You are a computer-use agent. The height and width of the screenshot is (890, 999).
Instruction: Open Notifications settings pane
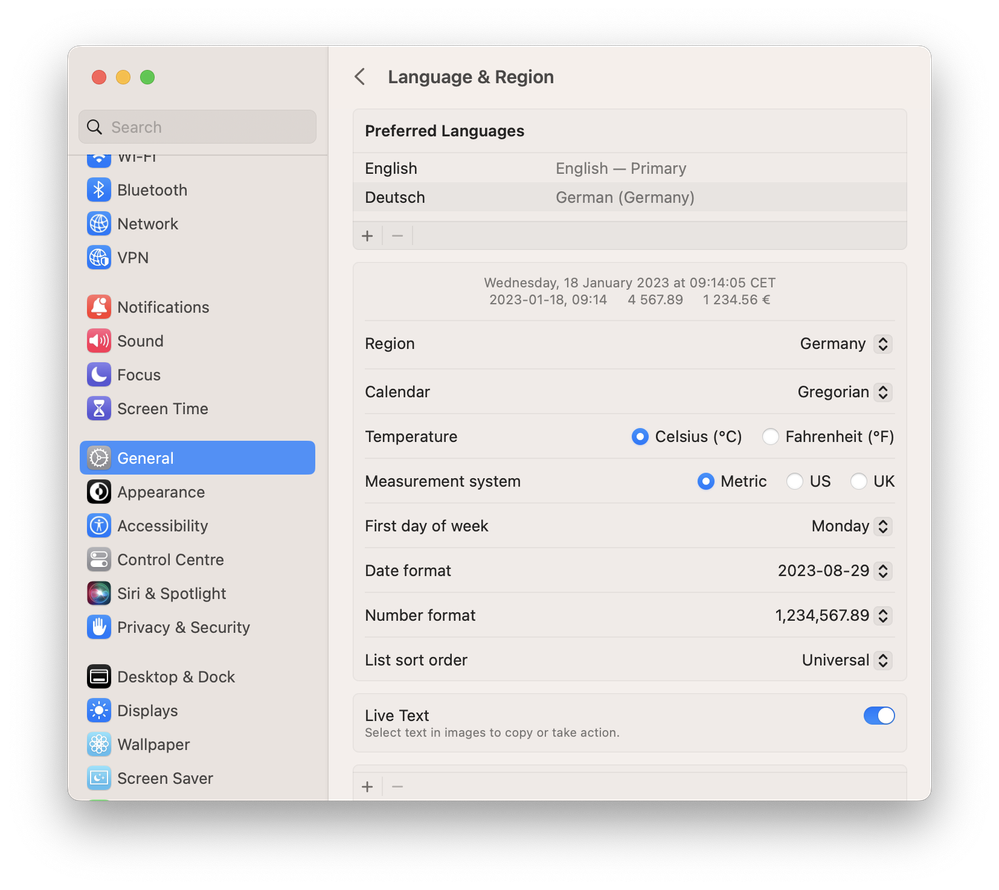click(x=198, y=307)
